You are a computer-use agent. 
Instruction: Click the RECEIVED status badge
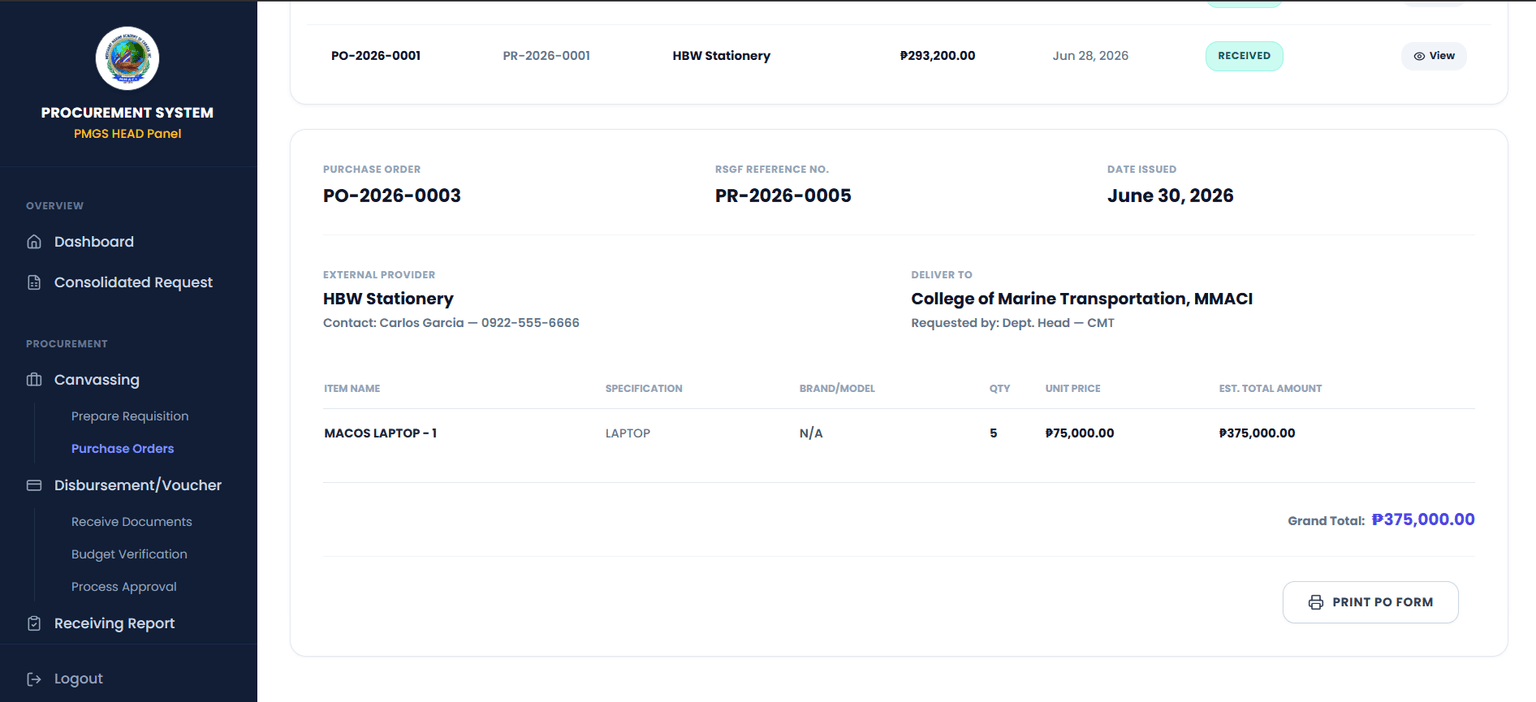[x=1244, y=56]
